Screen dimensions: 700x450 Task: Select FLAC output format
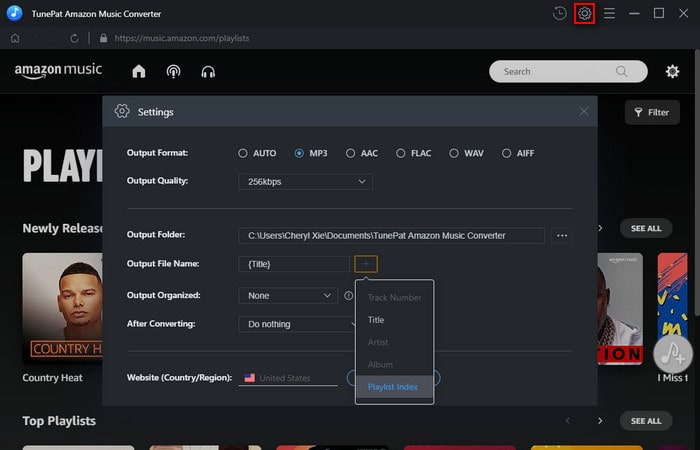point(401,153)
